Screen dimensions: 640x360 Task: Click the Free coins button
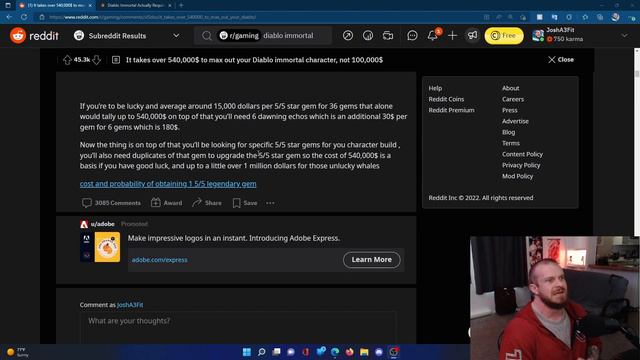tap(504, 36)
